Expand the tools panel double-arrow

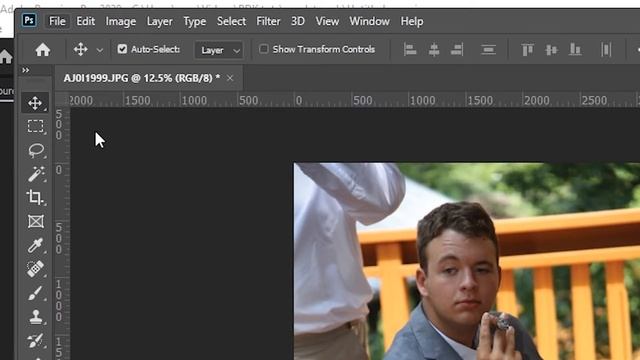[x=26, y=70]
